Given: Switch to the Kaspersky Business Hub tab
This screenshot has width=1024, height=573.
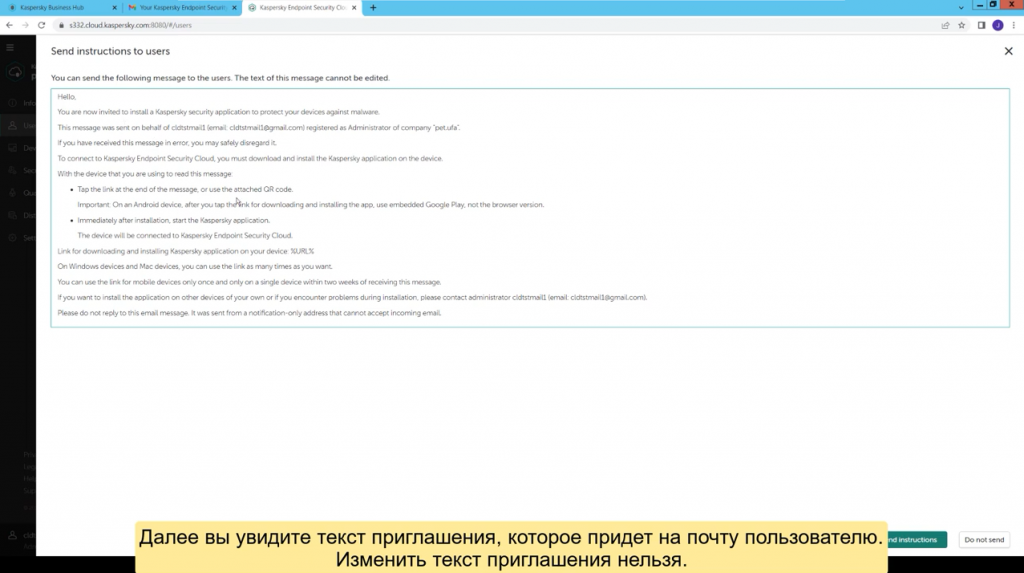Looking at the screenshot, I should point(52,7).
